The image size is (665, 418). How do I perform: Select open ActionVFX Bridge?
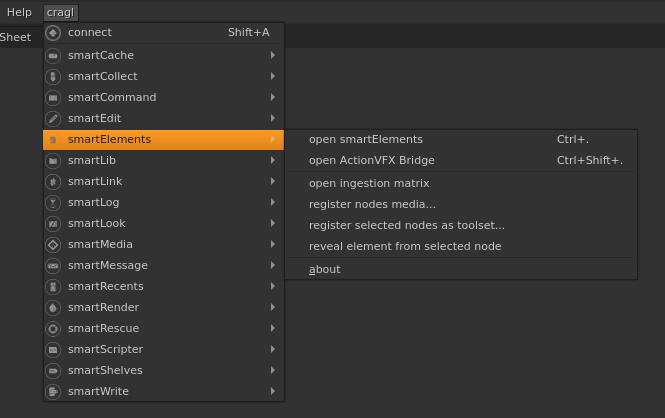462,160
